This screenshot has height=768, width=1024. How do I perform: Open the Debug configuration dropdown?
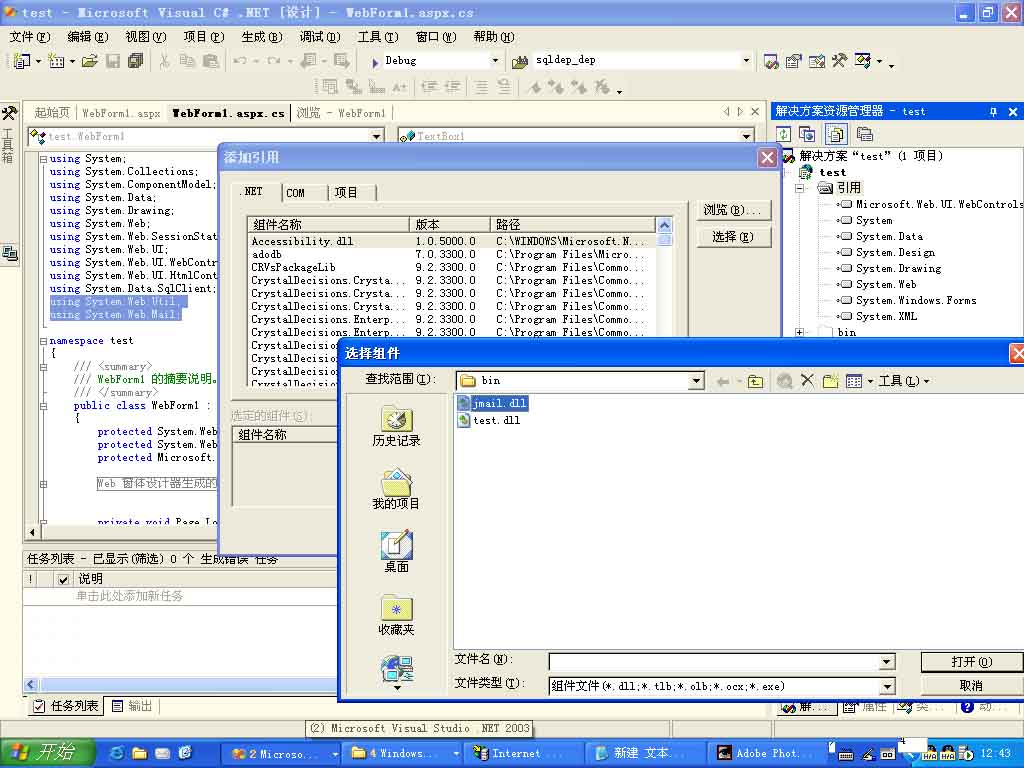click(495, 61)
